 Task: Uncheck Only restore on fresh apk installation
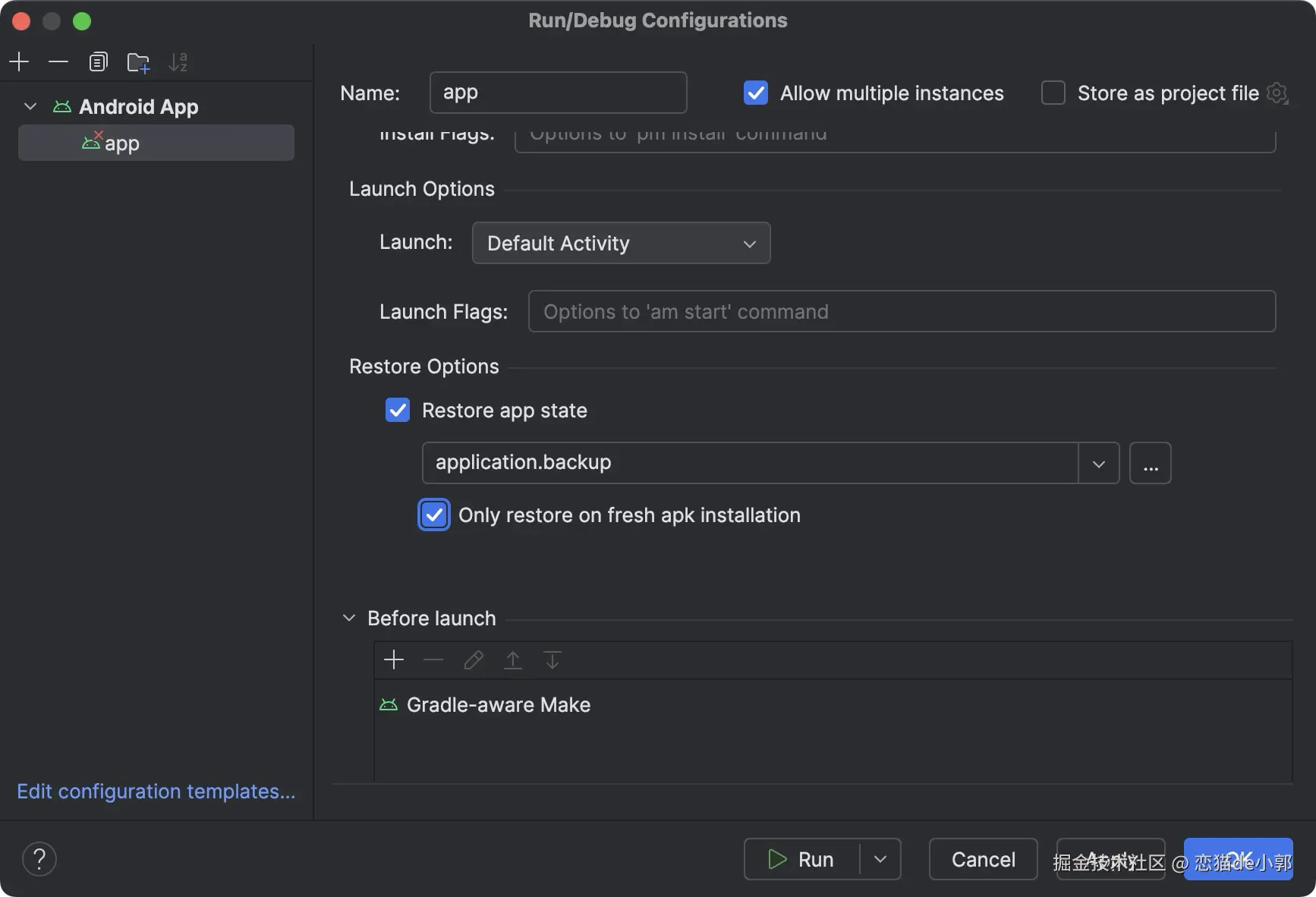pyautogui.click(x=434, y=515)
